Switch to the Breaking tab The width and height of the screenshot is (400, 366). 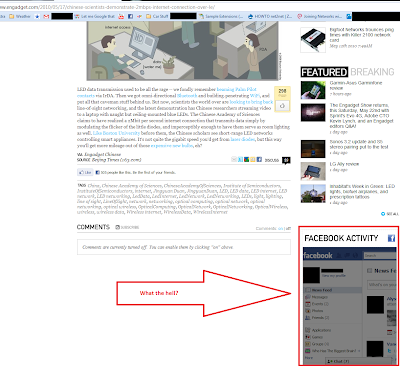372,72
